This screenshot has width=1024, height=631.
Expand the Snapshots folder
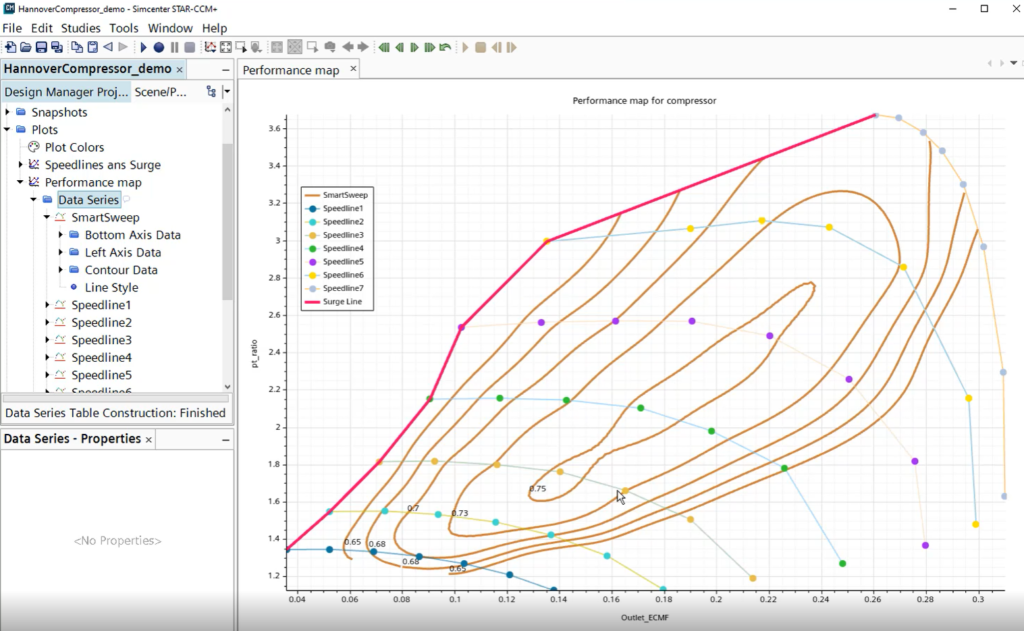8,111
